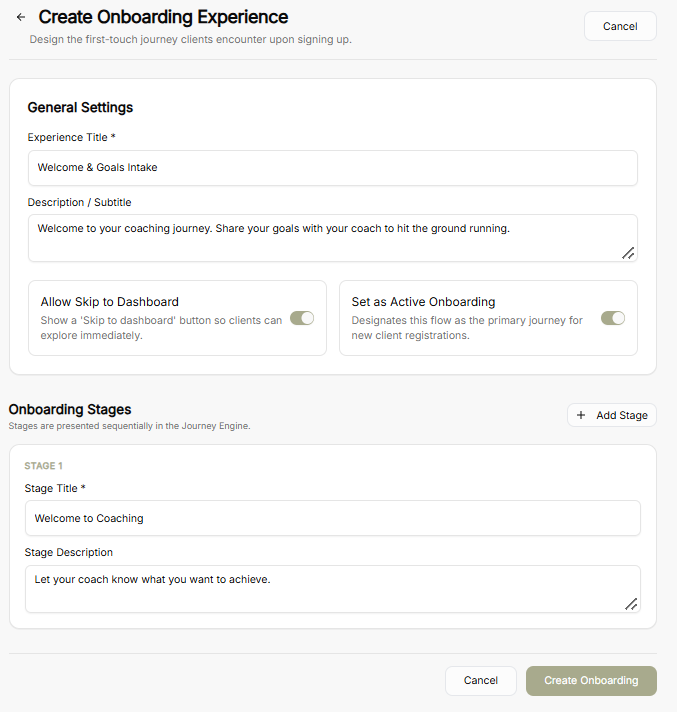
Task: Add a new stage
Action: point(612,415)
